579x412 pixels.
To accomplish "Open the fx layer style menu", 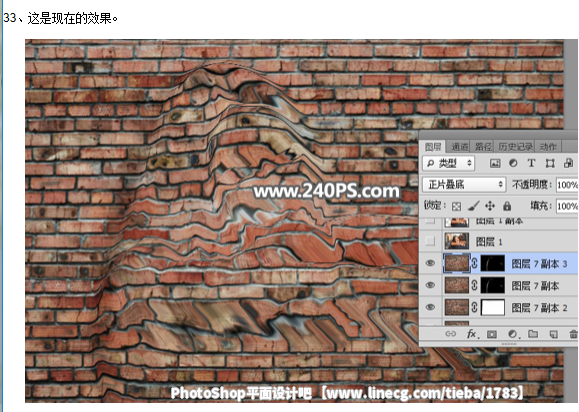I will 472,334.
